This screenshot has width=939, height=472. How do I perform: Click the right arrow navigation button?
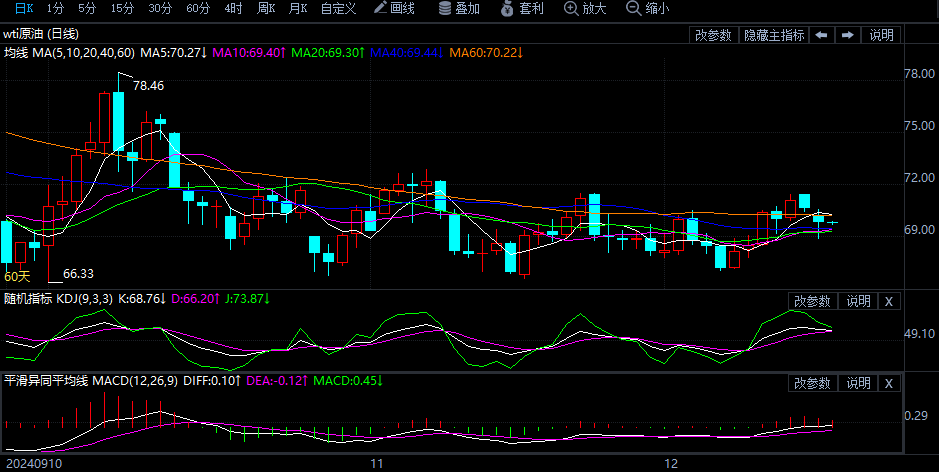click(x=847, y=35)
